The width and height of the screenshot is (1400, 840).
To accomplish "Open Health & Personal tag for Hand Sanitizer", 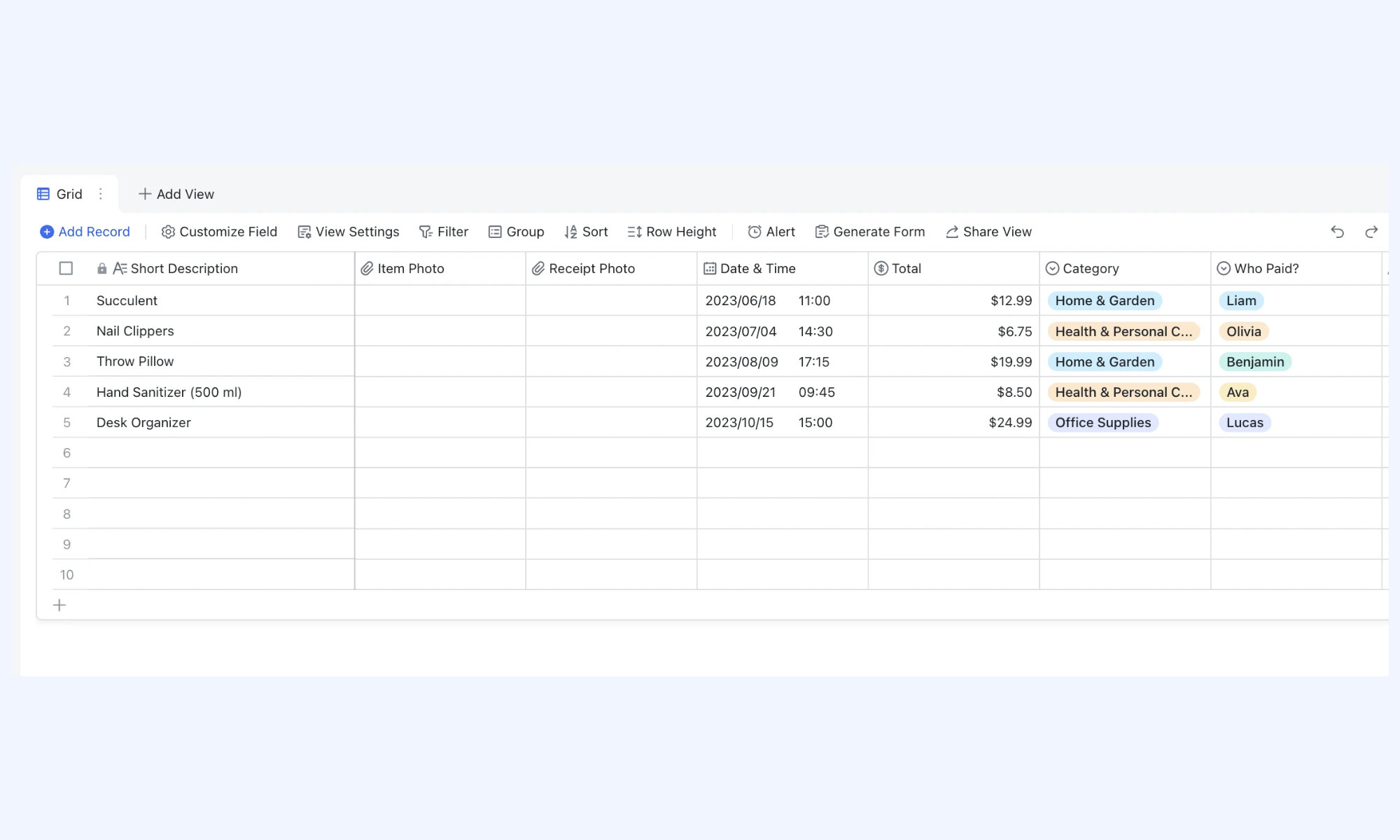I will 1123,392.
